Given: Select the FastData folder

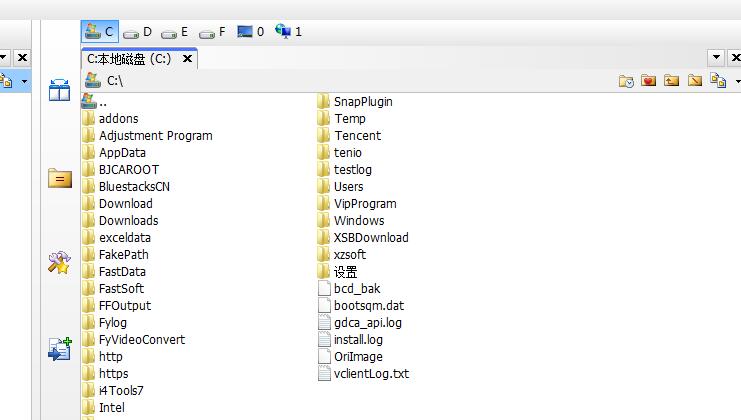Looking at the screenshot, I should [114, 272].
